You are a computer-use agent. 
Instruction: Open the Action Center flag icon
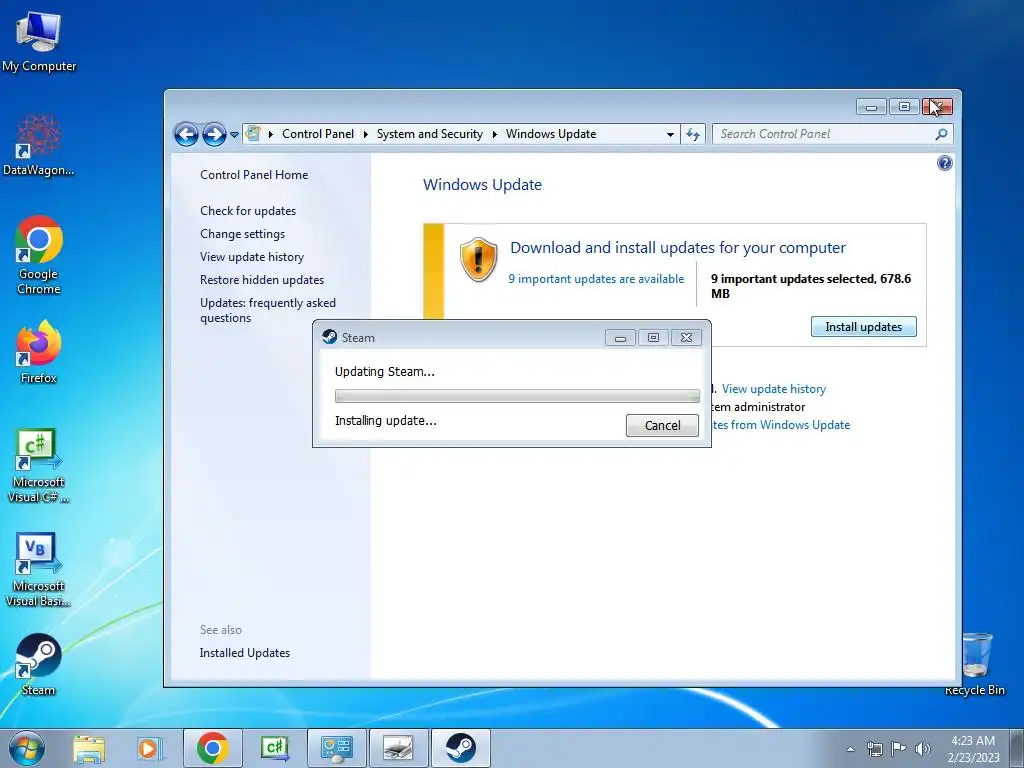coord(899,748)
